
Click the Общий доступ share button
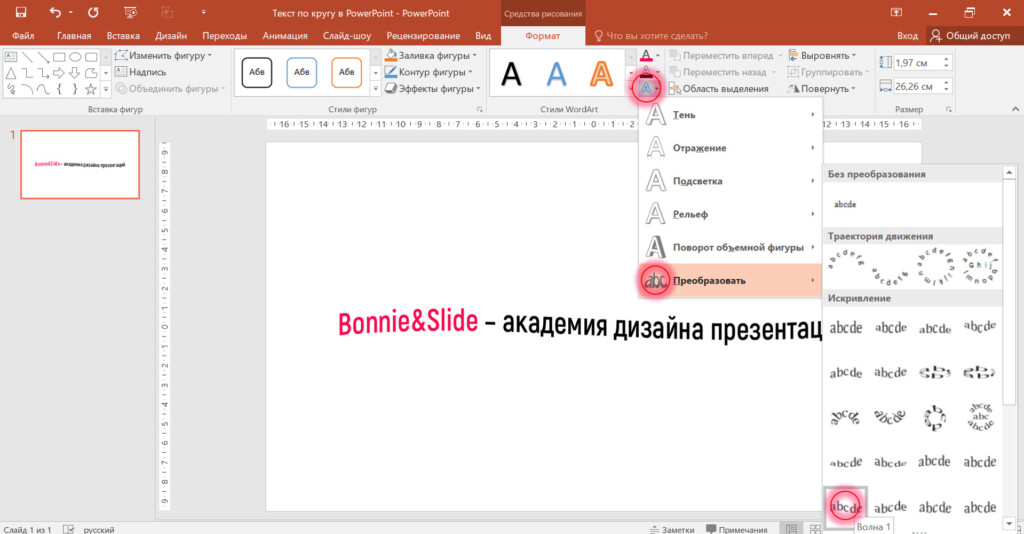click(x=970, y=36)
